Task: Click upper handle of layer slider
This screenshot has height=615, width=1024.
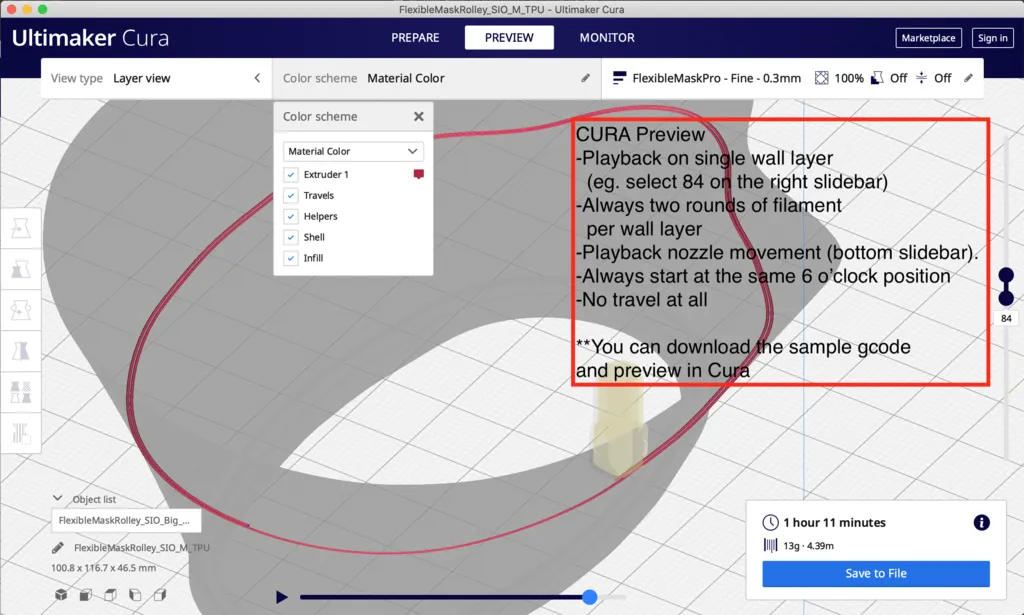Action: pos(1006,275)
